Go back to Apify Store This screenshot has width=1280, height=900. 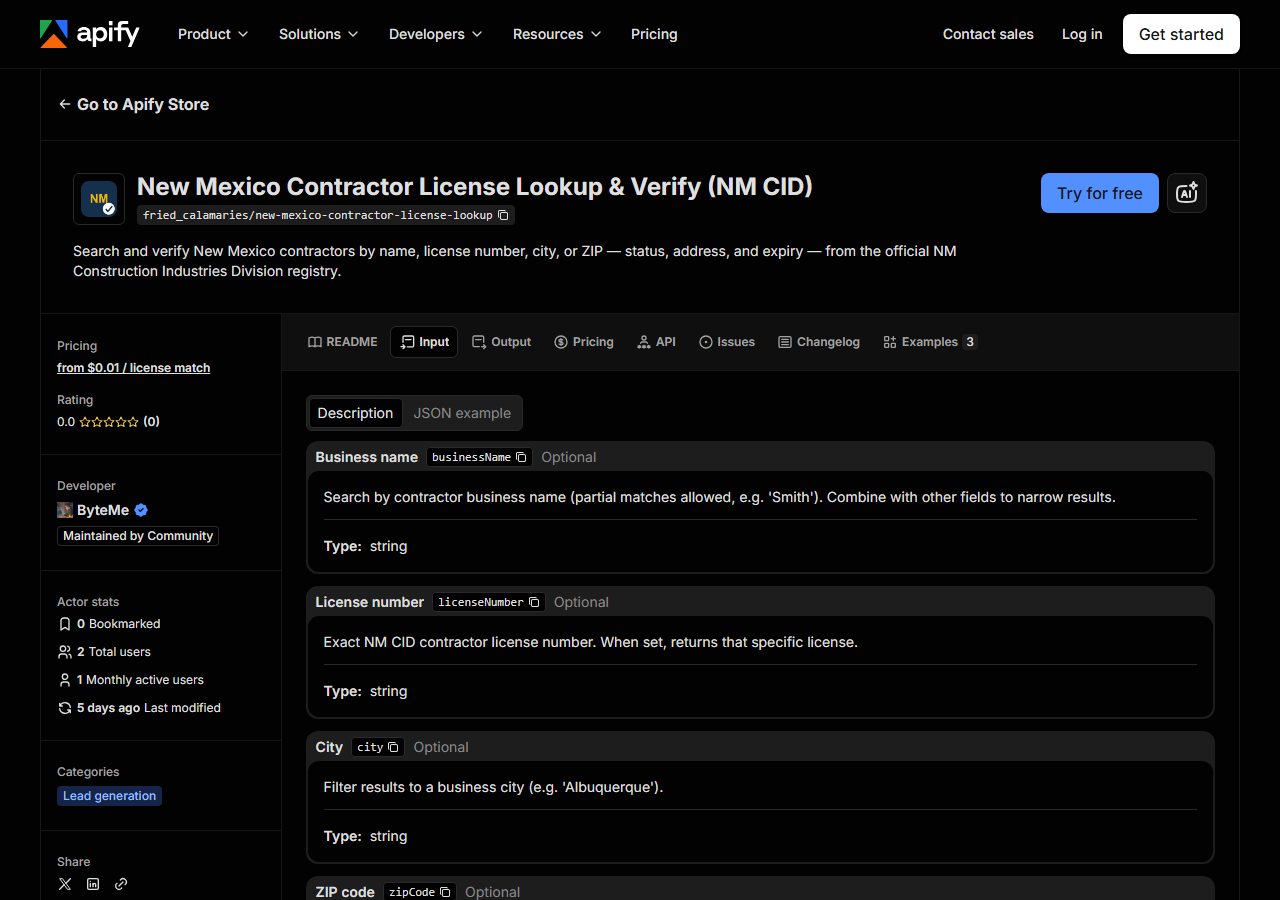coord(134,104)
